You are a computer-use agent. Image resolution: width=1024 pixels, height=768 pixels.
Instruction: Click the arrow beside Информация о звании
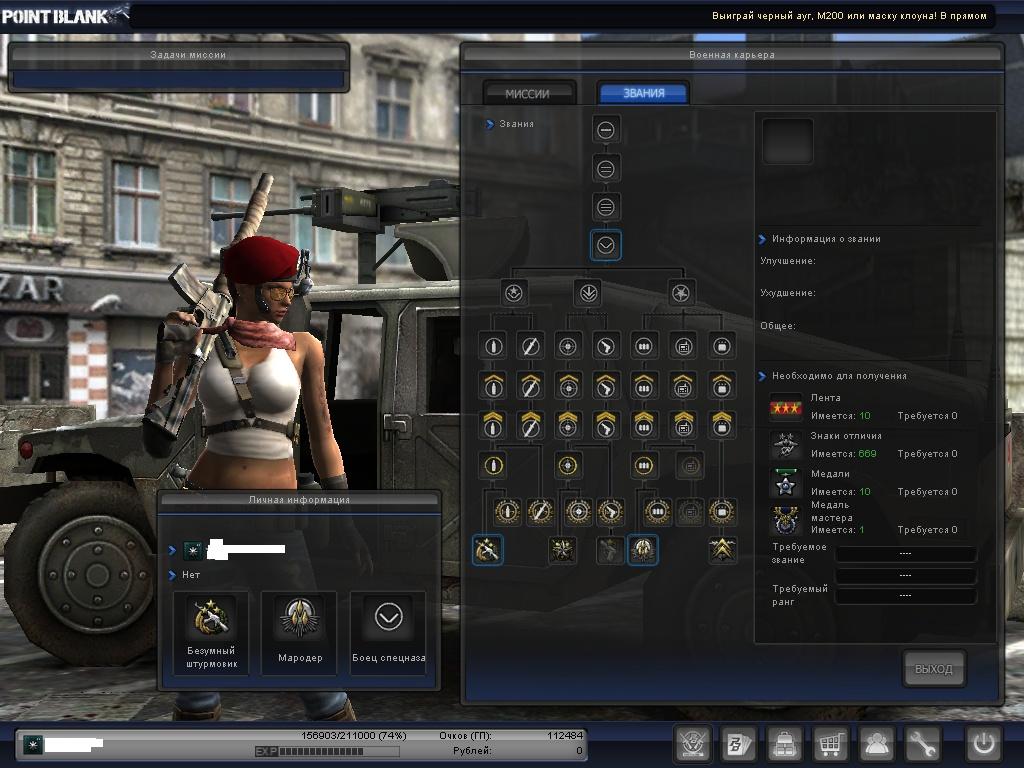click(x=762, y=239)
